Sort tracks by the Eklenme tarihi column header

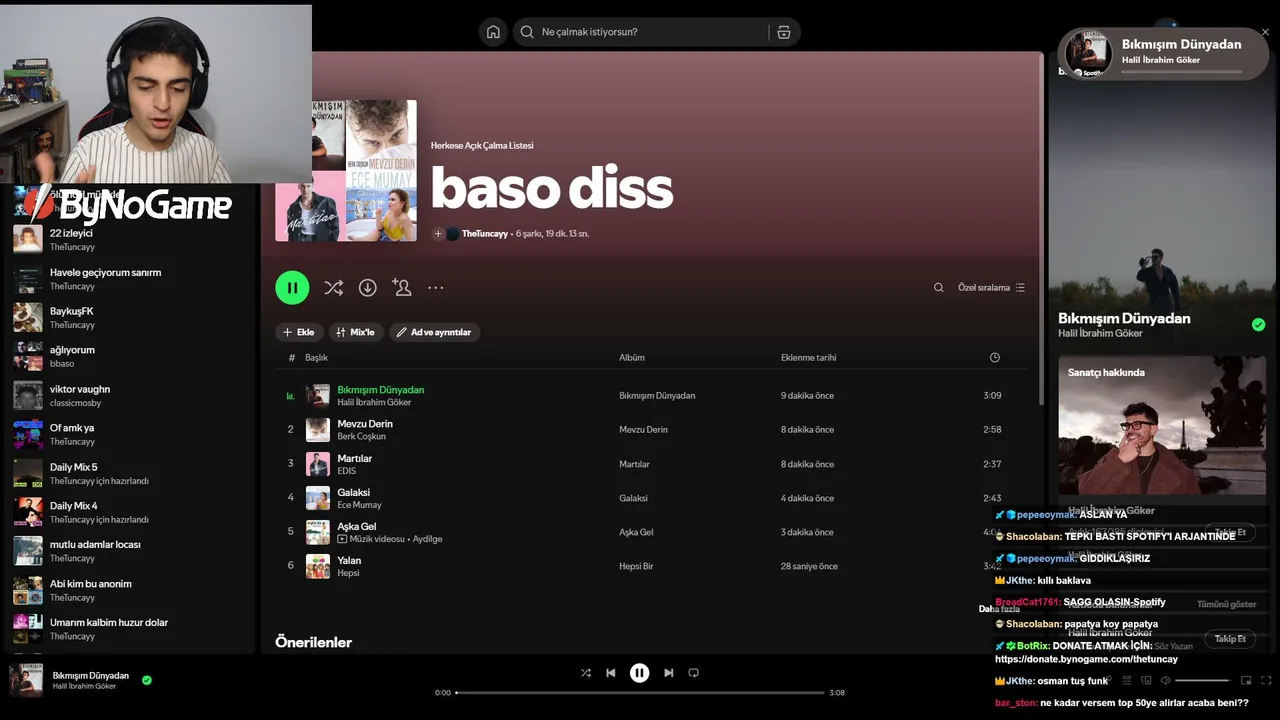pos(809,358)
